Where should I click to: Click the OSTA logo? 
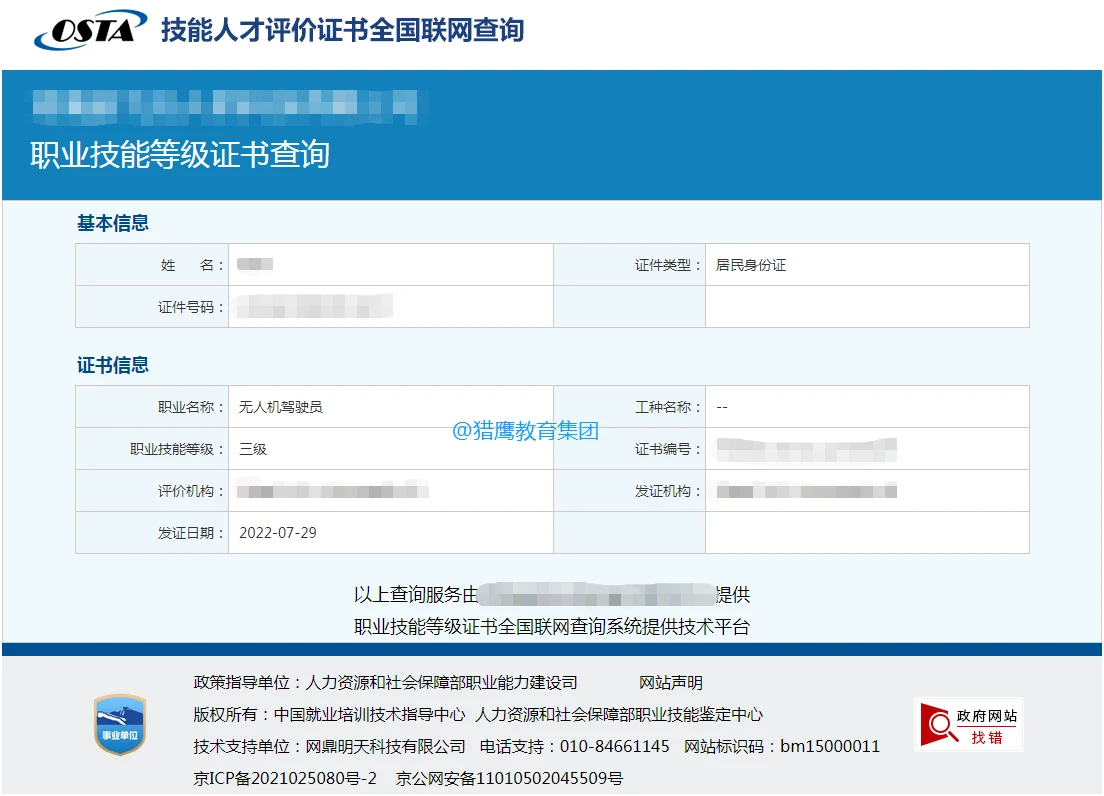91,30
